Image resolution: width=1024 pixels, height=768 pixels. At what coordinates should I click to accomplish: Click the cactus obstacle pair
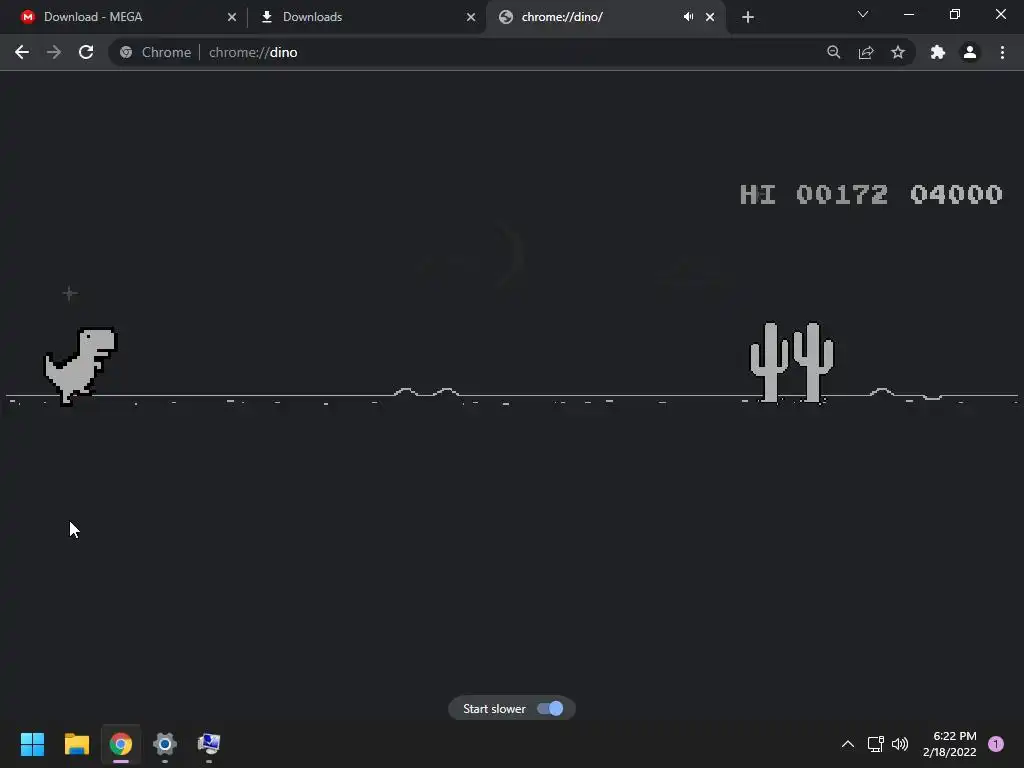coord(792,362)
